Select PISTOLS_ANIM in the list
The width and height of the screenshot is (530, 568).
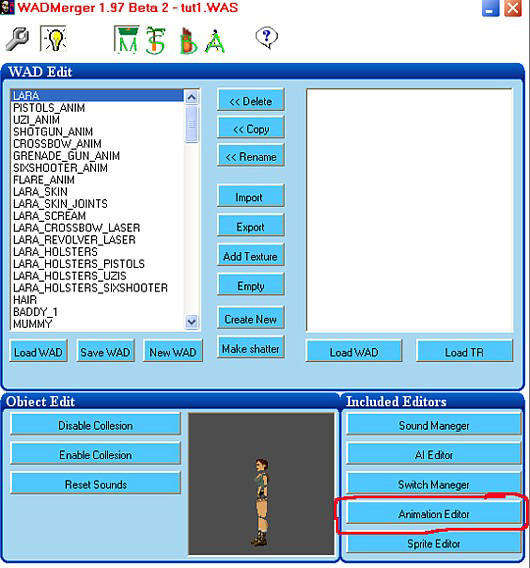[97, 108]
